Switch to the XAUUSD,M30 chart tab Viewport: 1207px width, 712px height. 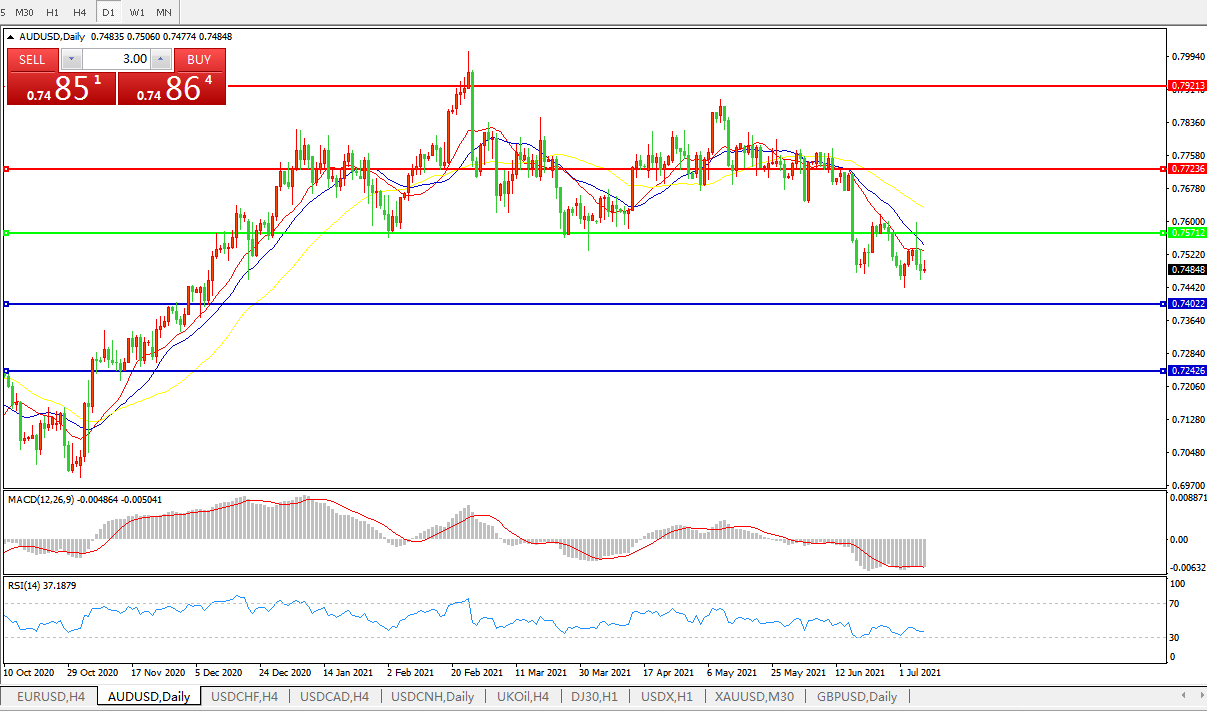tap(754, 697)
